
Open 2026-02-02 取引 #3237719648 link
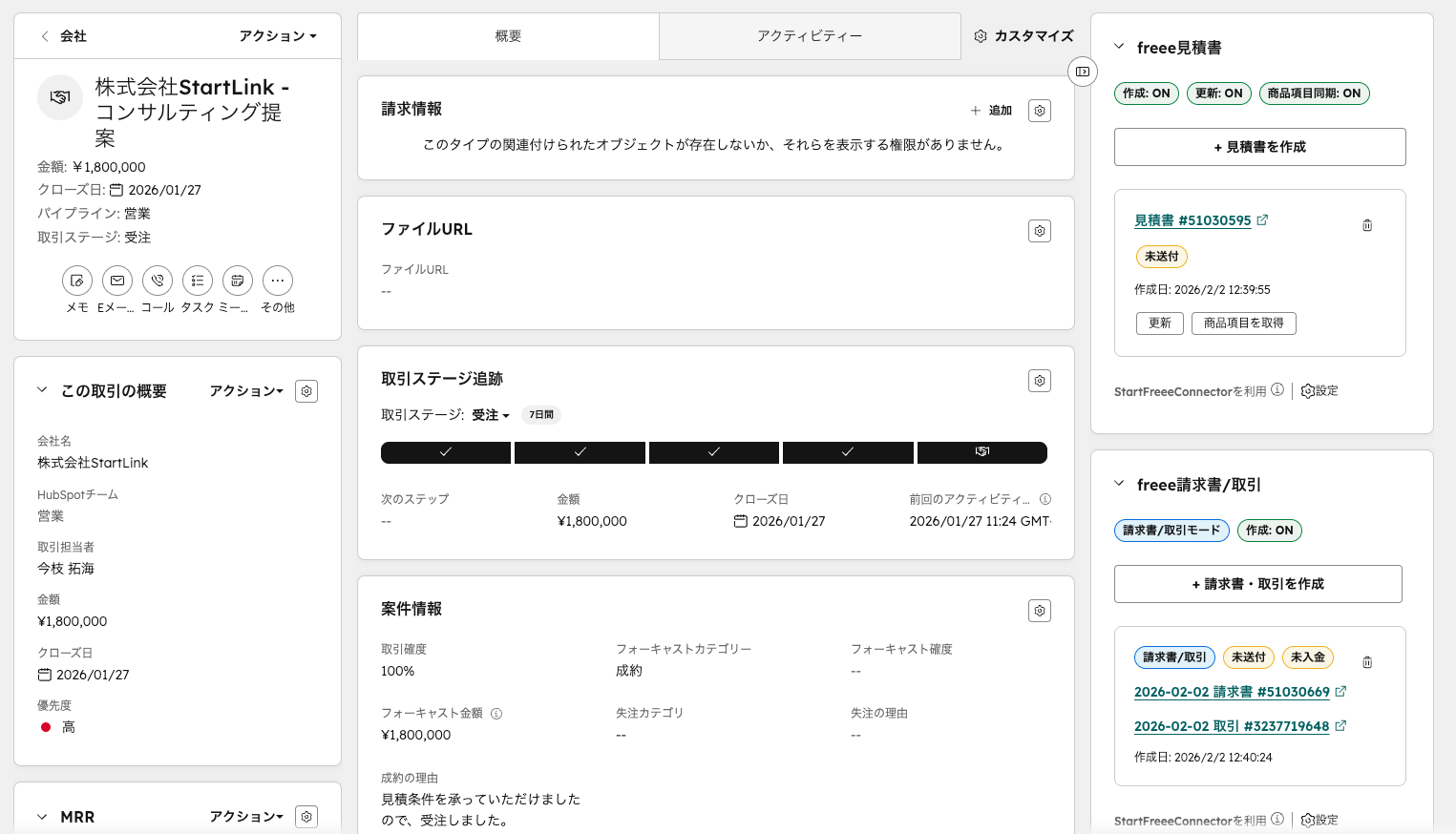click(1232, 726)
